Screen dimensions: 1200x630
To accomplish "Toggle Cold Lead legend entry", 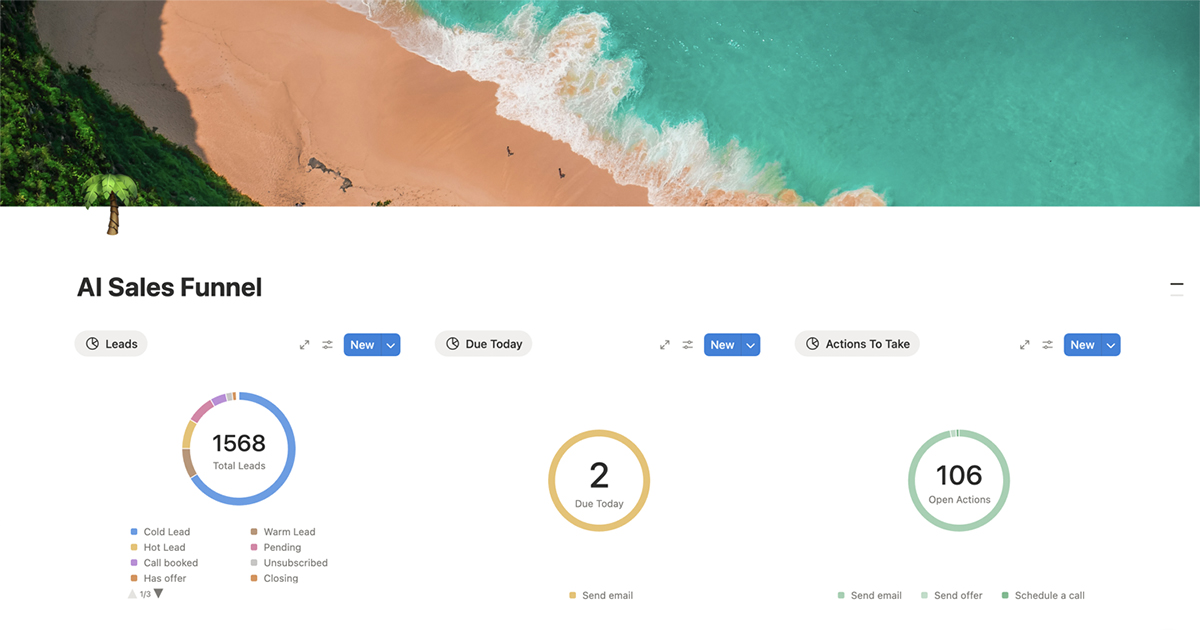I will tap(166, 532).
